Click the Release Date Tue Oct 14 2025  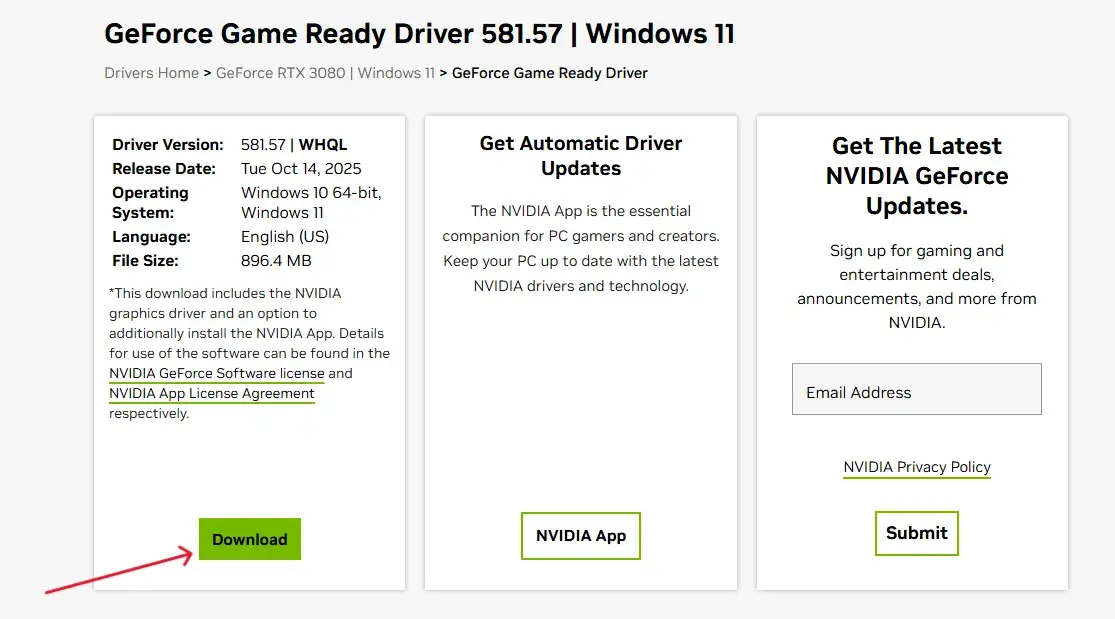pos(302,168)
